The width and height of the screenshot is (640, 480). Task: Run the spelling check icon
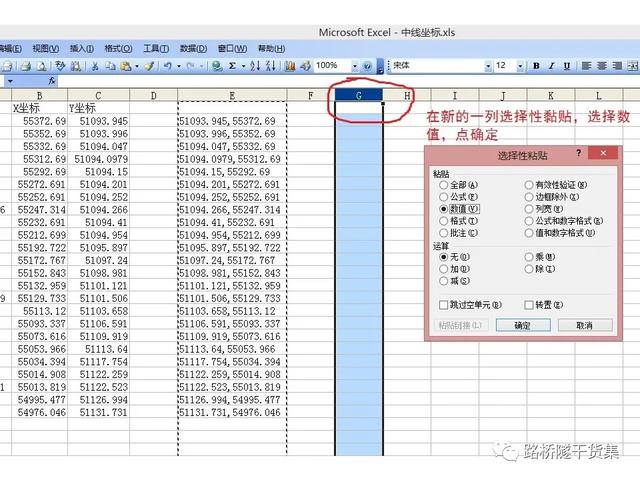coord(60,66)
